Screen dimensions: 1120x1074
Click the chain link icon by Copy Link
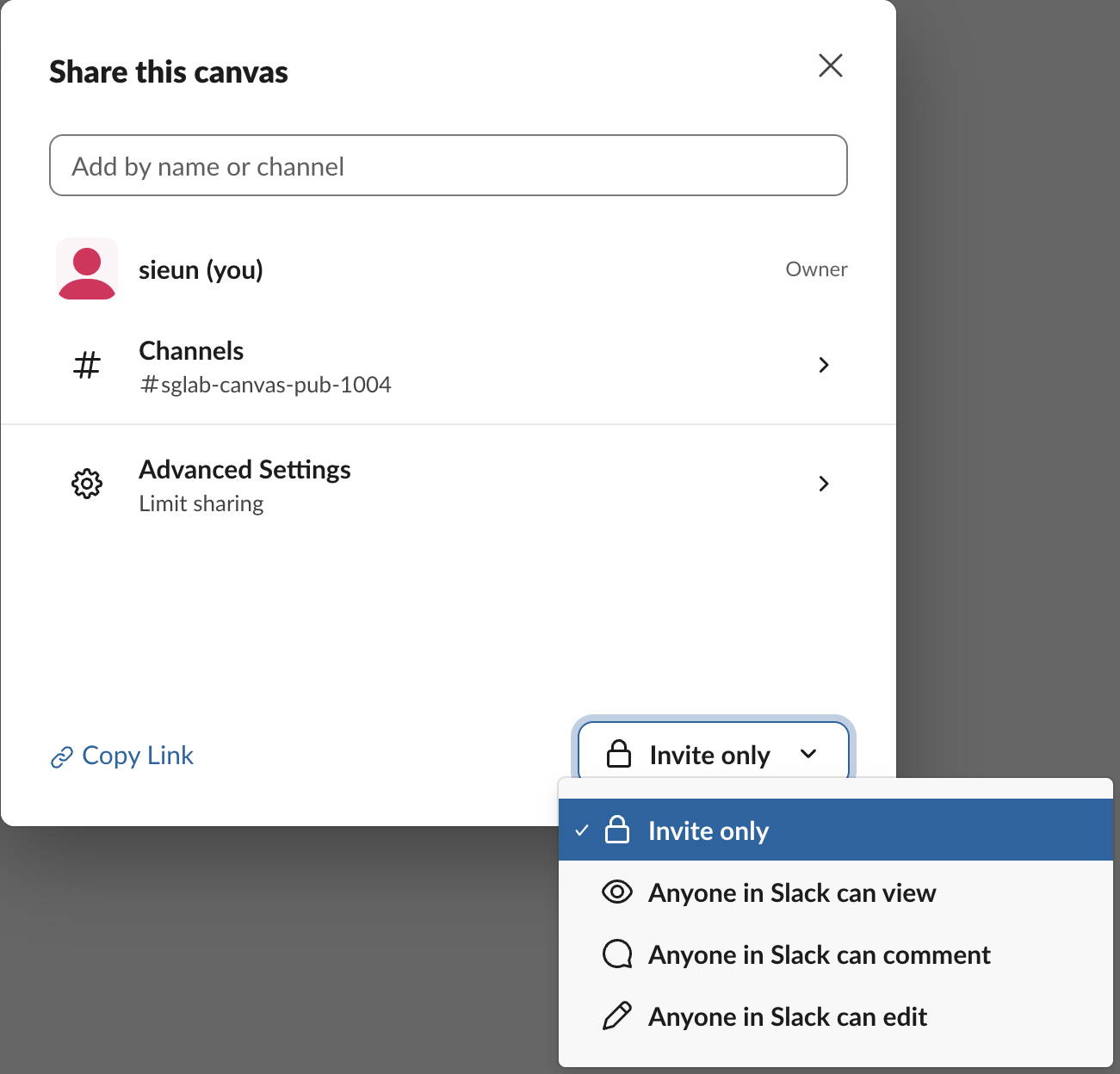pos(61,757)
